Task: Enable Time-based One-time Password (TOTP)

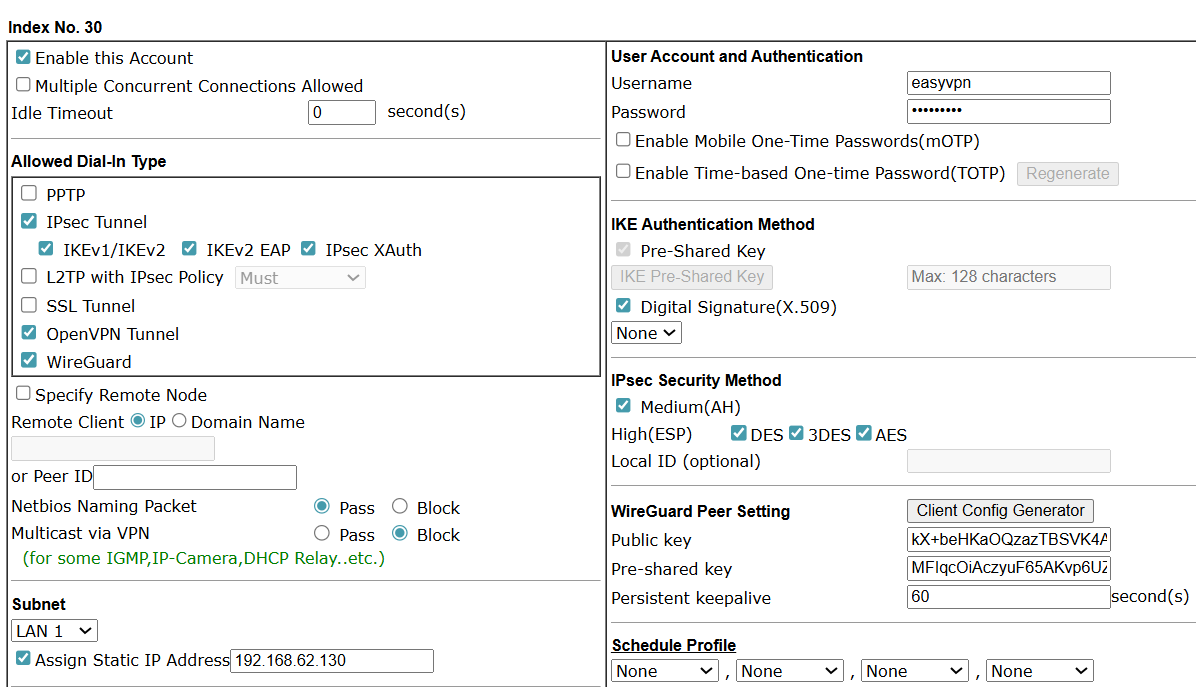Action: 623,171
